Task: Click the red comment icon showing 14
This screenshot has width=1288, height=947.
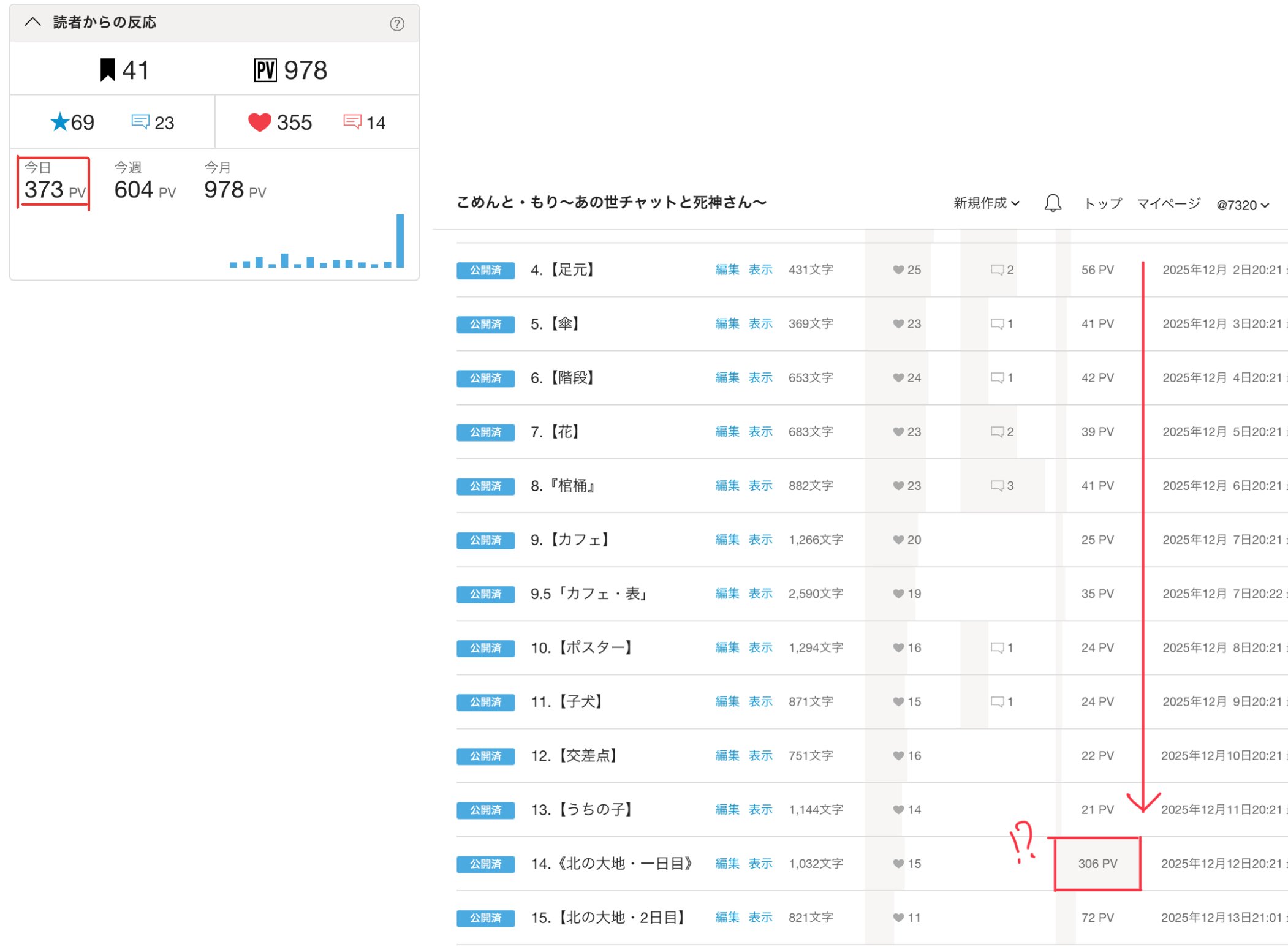Action: [352, 121]
